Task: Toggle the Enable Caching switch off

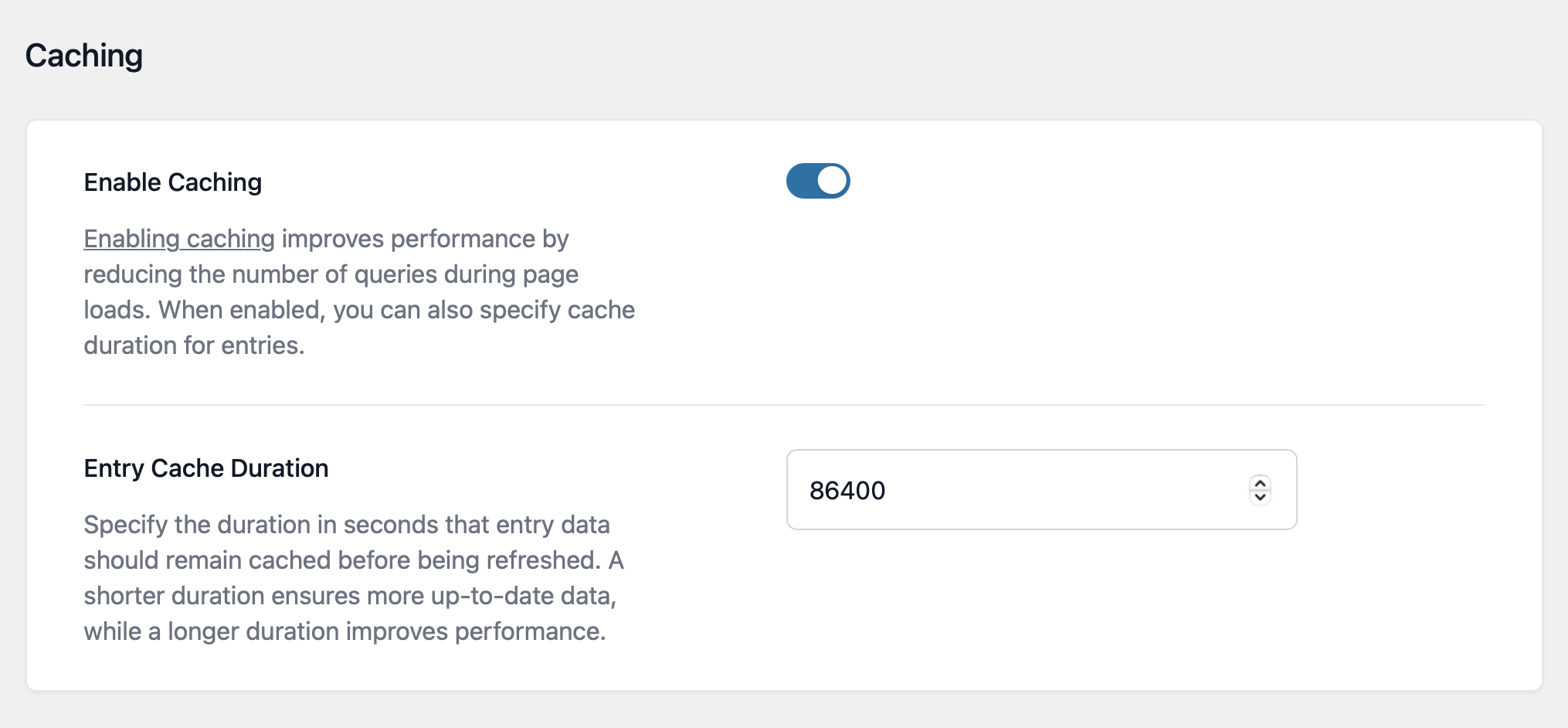Action: [x=818, y=181]
